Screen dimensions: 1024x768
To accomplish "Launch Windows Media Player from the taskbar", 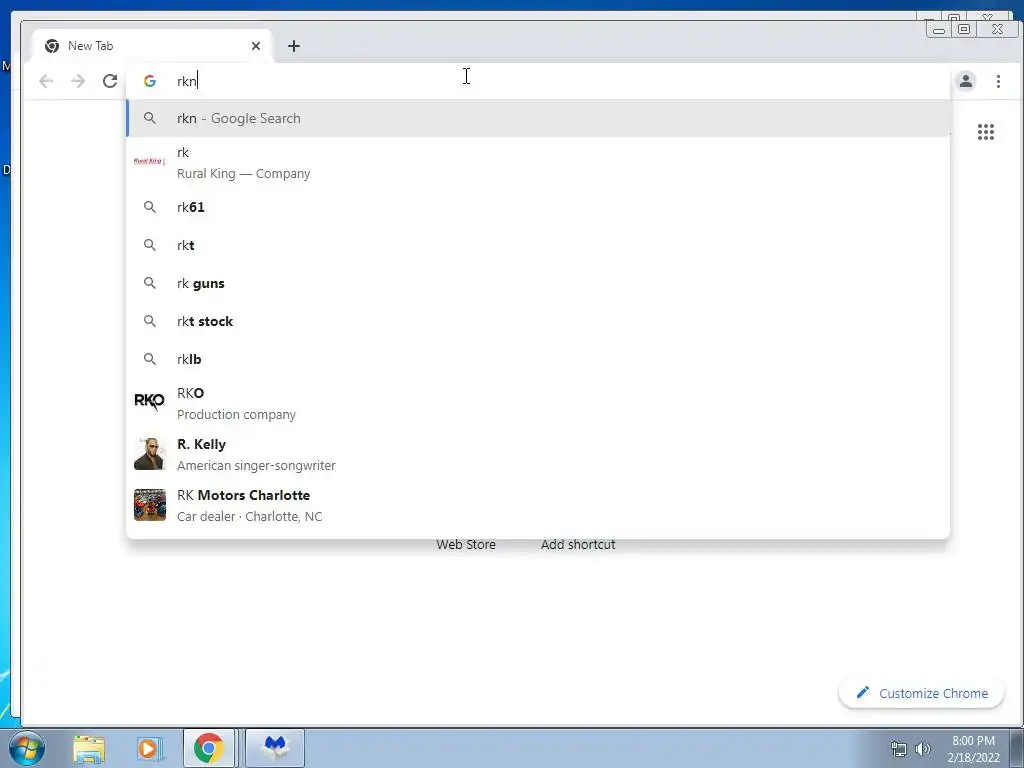I will (149, 748).
